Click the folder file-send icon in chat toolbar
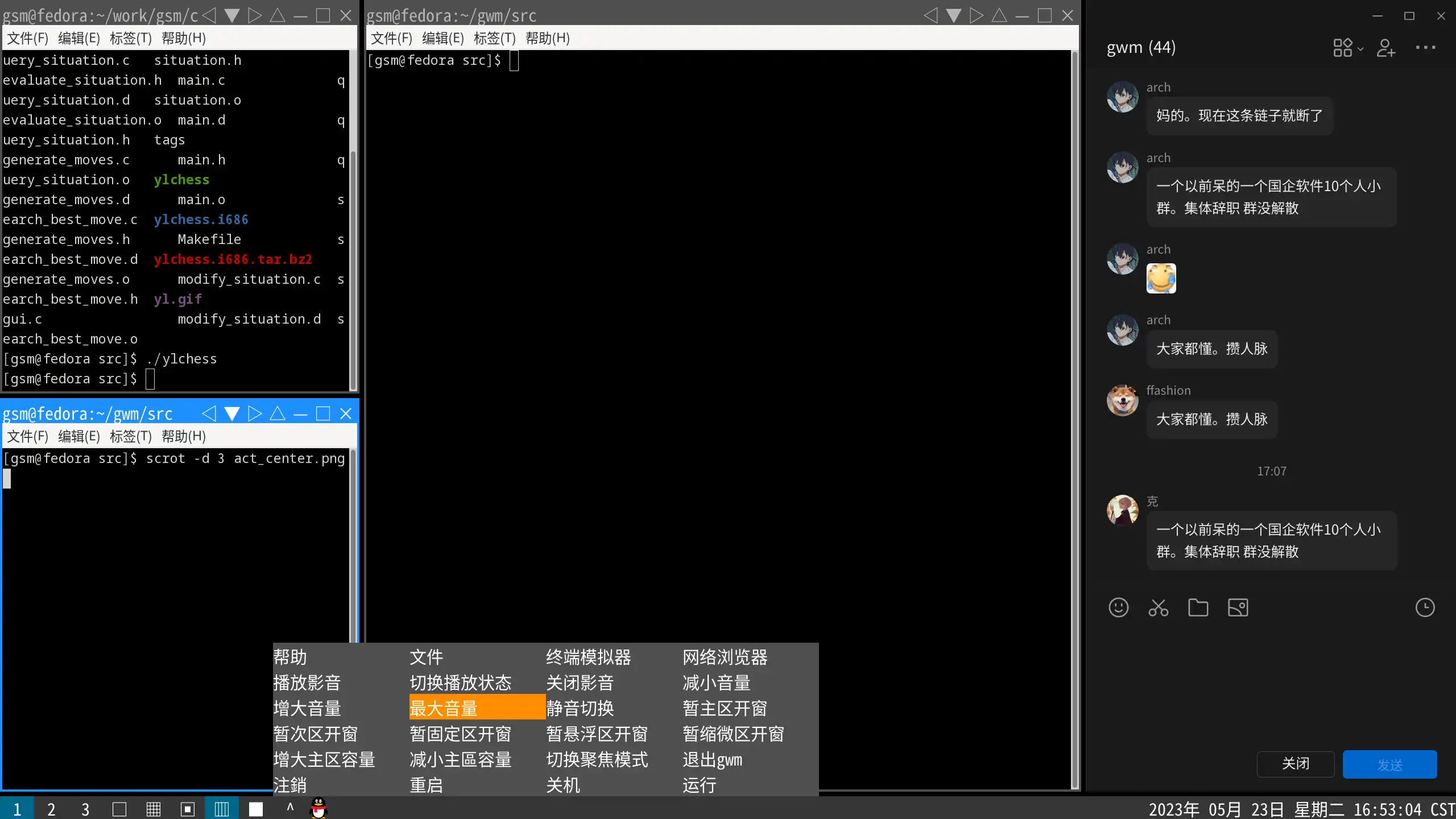This screenshot has height=819, width=1456. [x=1198, y=607]
